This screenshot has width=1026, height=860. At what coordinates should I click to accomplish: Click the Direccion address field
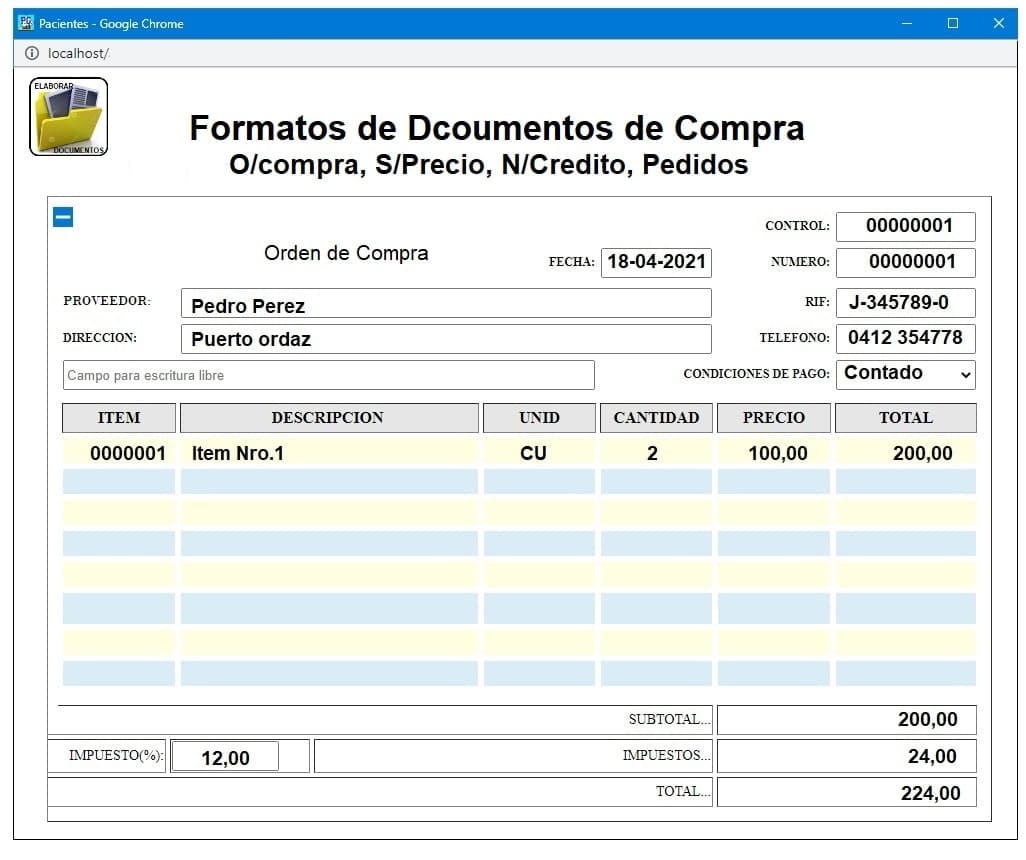(x=446, y=339)
